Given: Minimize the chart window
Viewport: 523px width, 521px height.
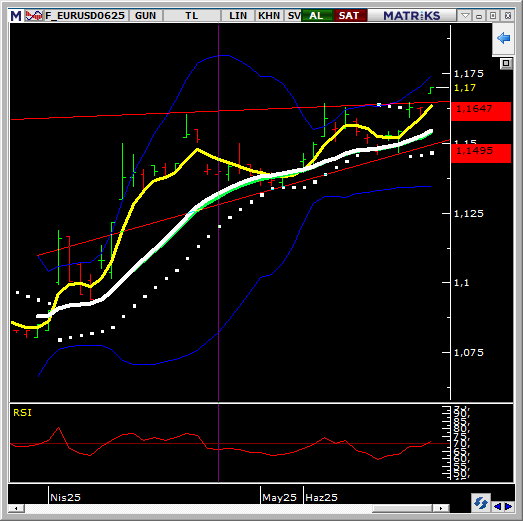Looking at the screenshot, I should coord(479,16).
